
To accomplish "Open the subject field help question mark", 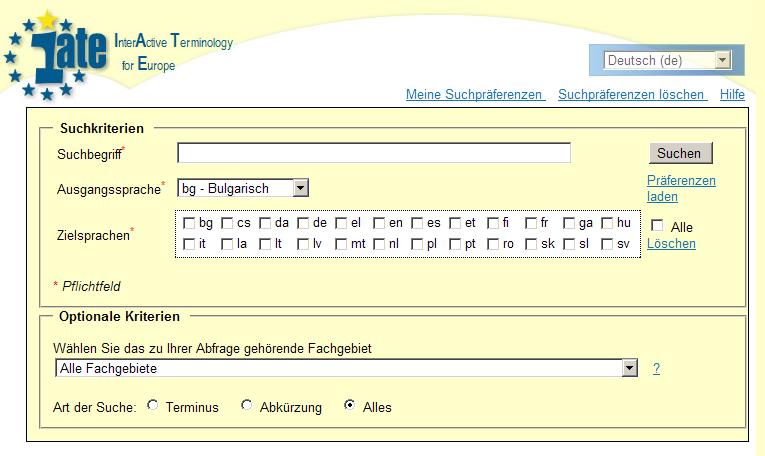I will pyautogui.click(x=657, y=369).
